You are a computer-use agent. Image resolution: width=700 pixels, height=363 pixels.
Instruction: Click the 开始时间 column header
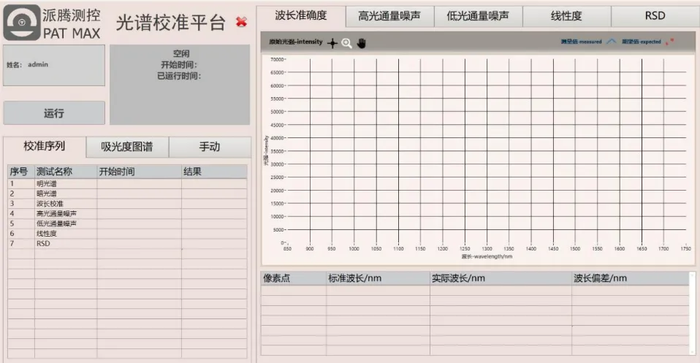[139, 171]
